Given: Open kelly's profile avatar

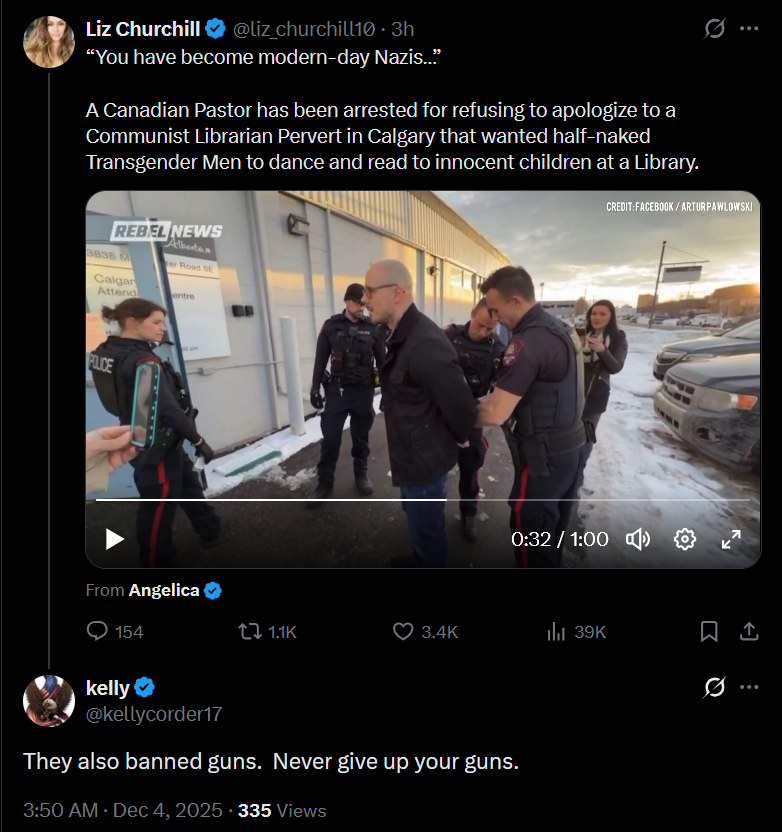Looking at the screenshot, I should (x=49, y=700).
